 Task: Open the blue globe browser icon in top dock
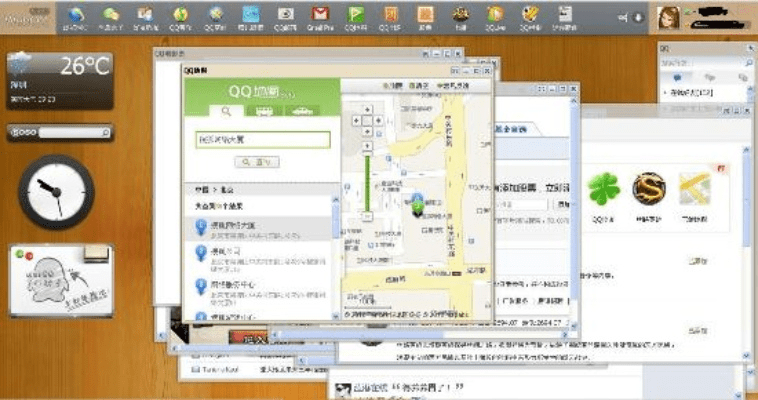point(76,15)
